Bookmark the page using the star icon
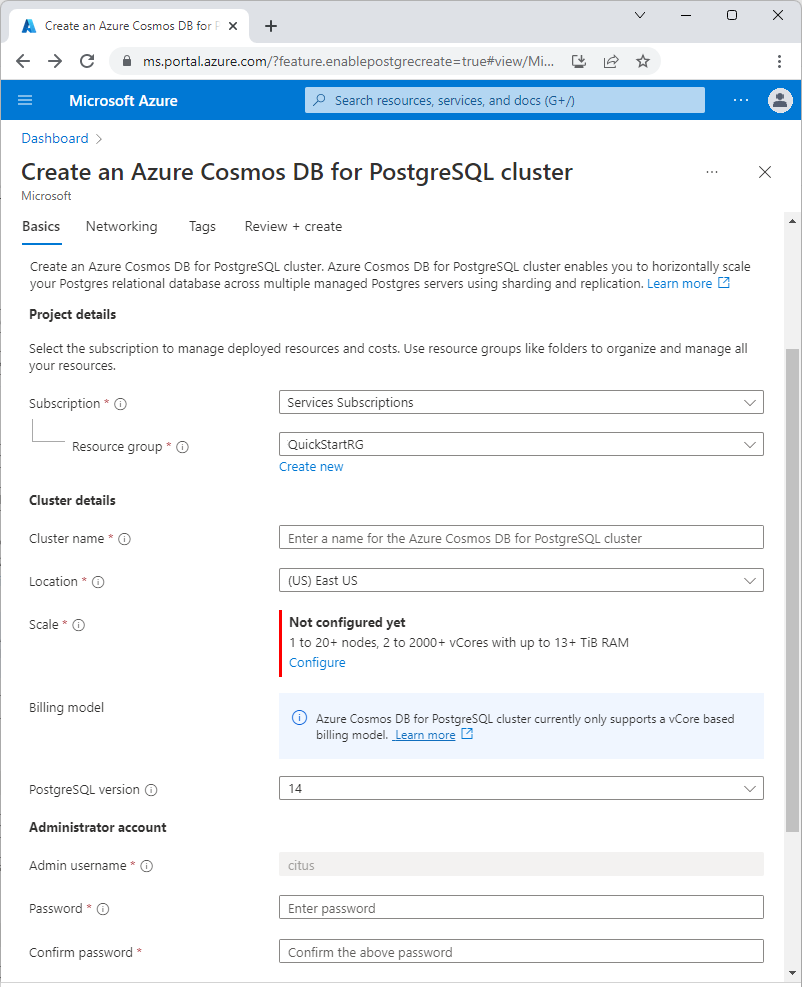802x987 pixels. tap(643, 61)
